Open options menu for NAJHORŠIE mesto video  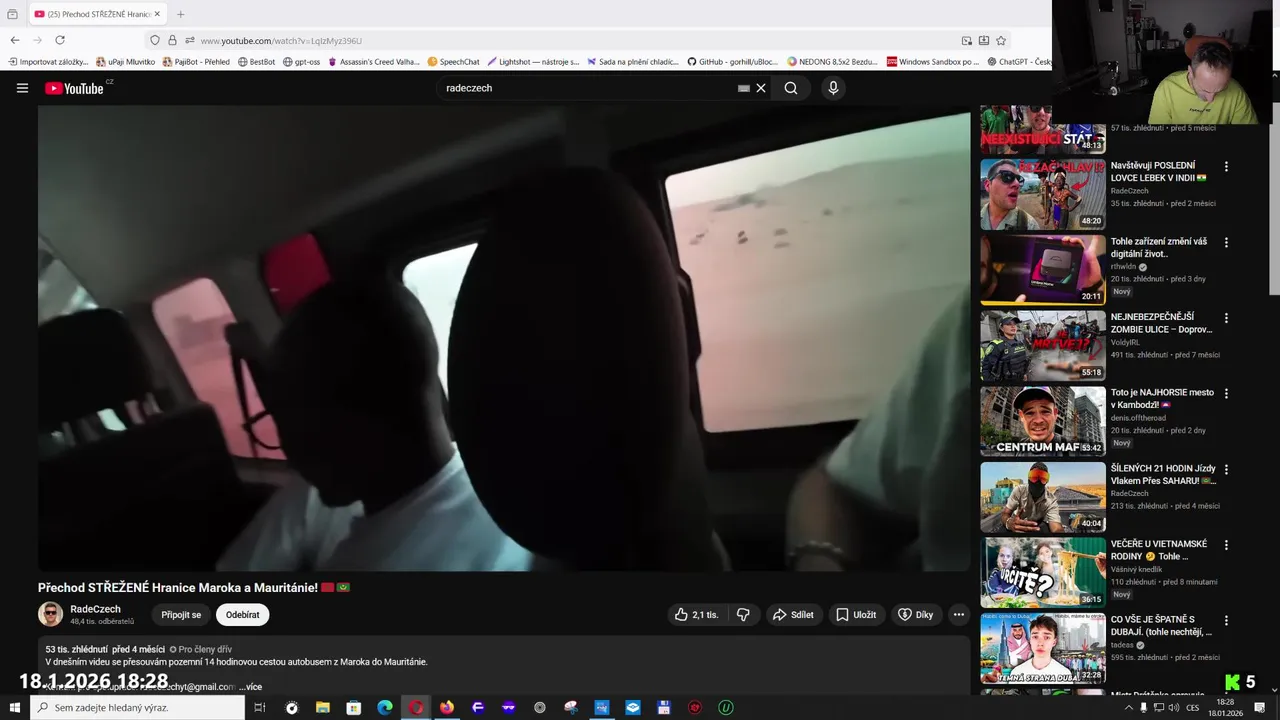[1226, 394]
